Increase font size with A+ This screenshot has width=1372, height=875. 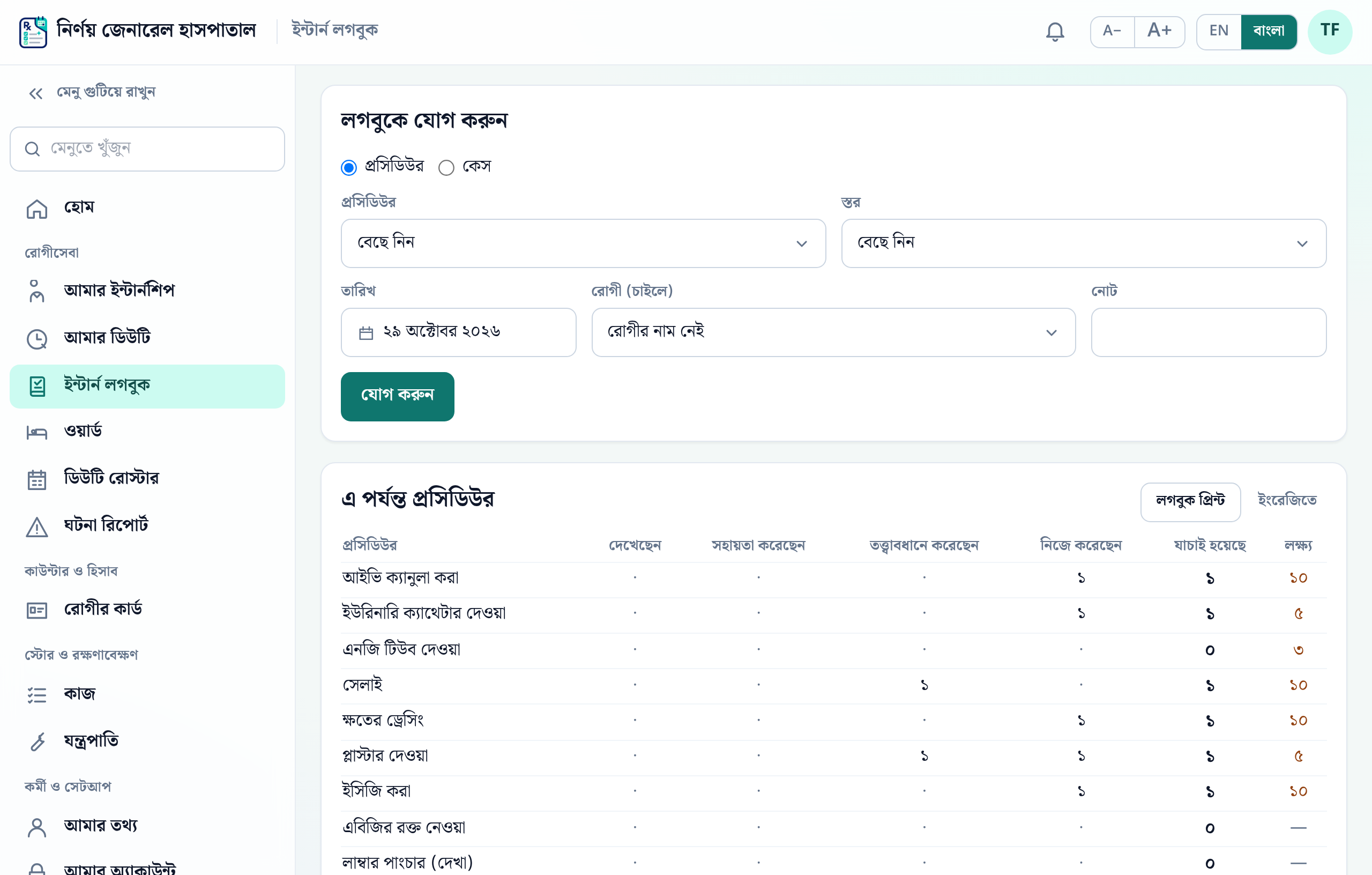pos(1159,31)
